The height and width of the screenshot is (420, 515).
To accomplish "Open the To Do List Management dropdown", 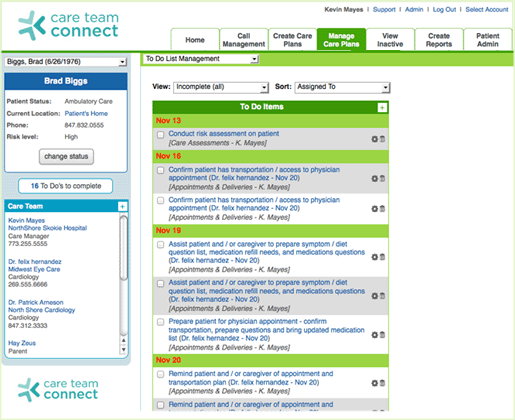I will (201, 59).
